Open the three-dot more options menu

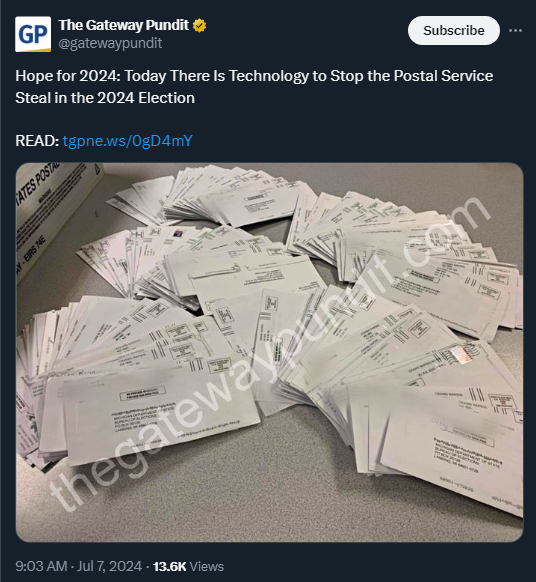(515, 30)
